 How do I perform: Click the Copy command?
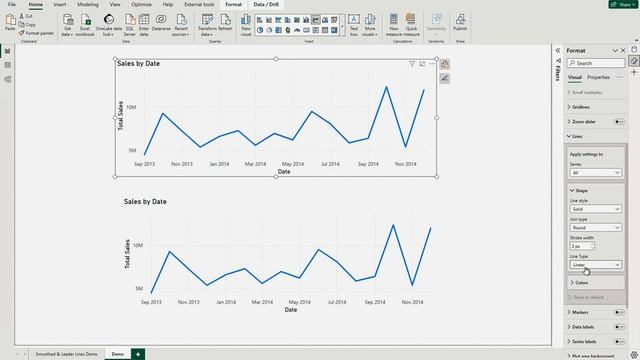point(27,24)
